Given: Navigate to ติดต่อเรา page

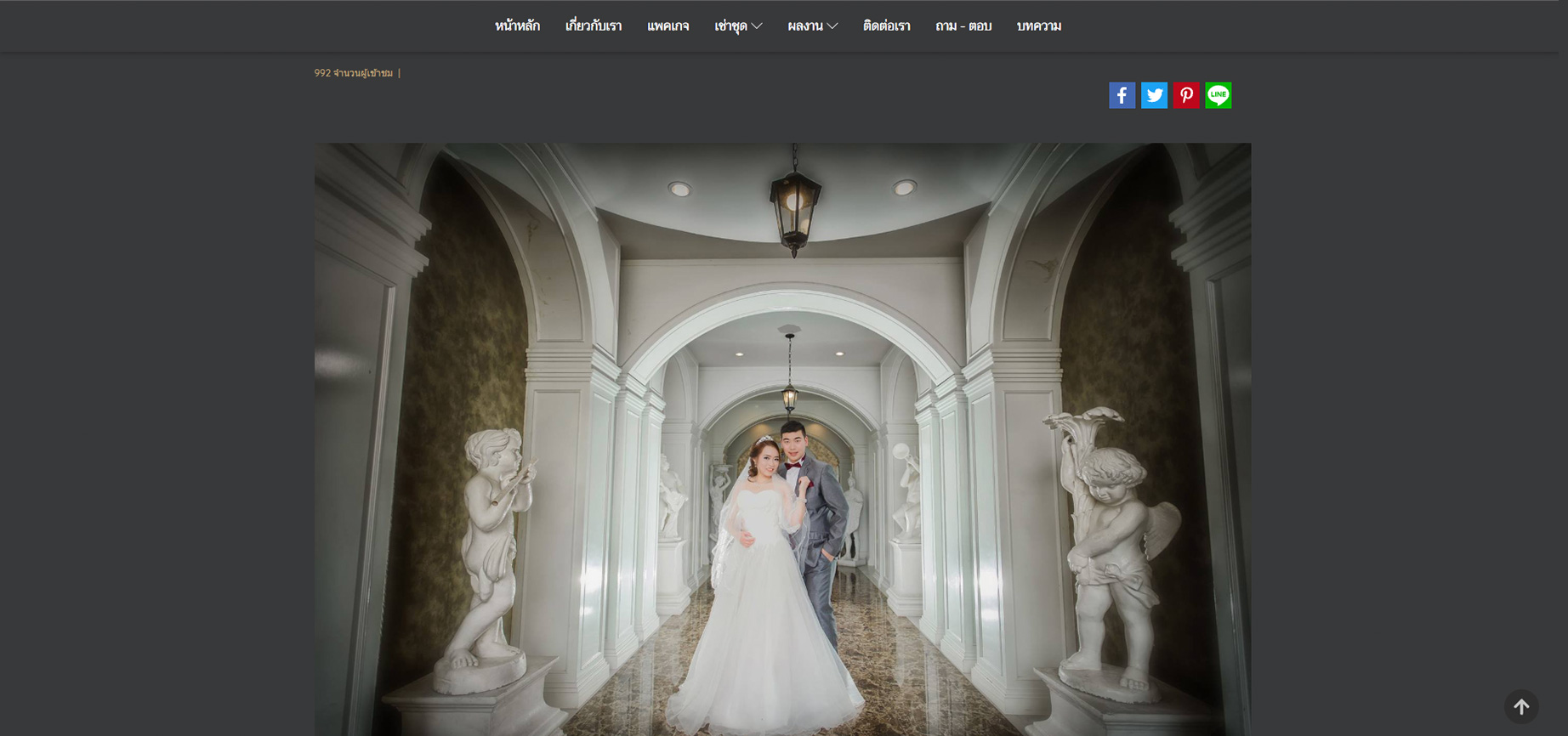Looking at the screenshot, I should (x=886, y=26).
